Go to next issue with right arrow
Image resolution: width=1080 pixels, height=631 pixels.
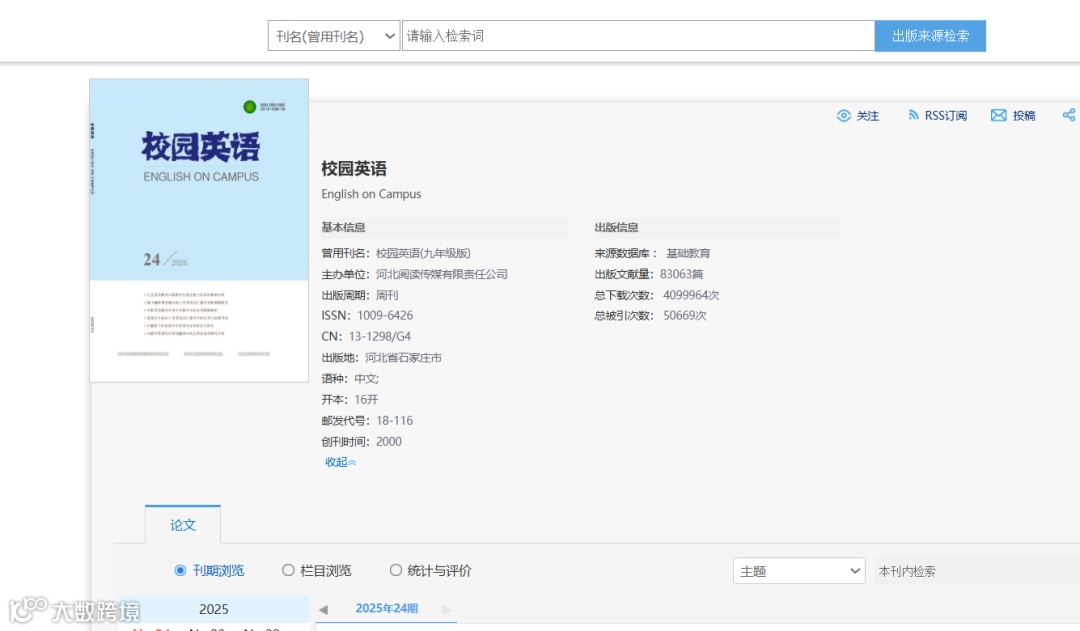[x=446, y=610]
